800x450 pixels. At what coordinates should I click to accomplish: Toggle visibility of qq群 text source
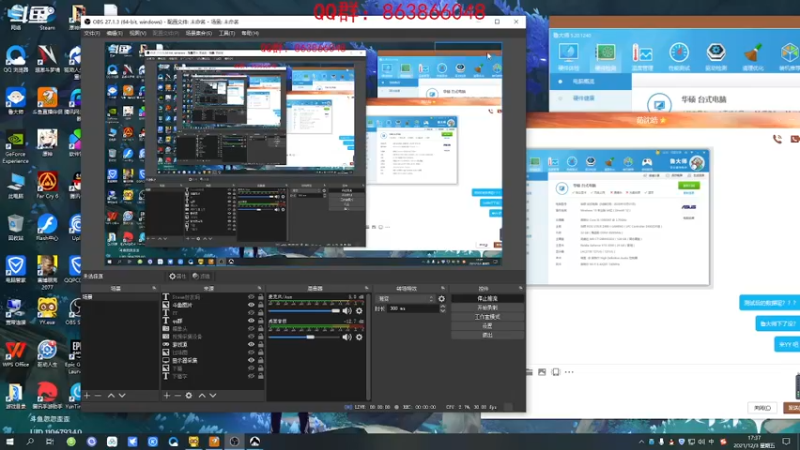click(x=251, y=321)
